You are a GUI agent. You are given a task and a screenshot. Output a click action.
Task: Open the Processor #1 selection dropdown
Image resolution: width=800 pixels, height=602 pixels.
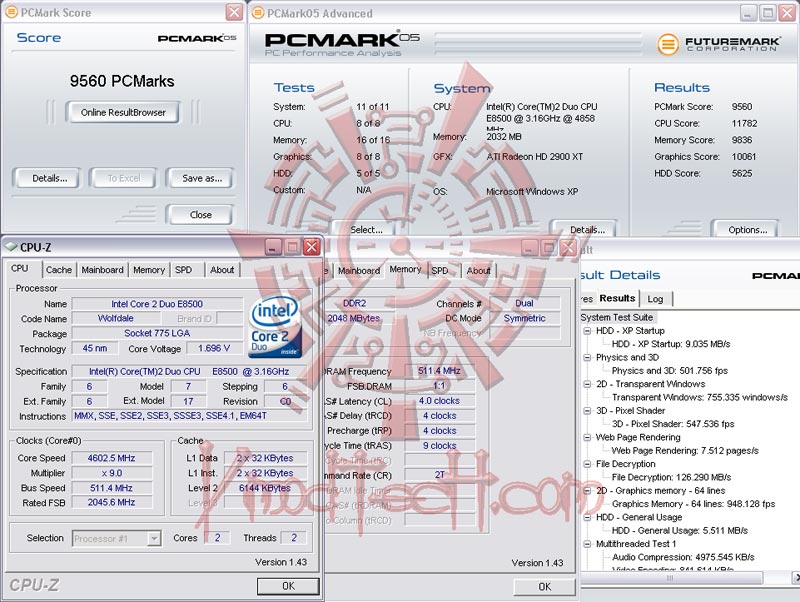pos(116,538)
